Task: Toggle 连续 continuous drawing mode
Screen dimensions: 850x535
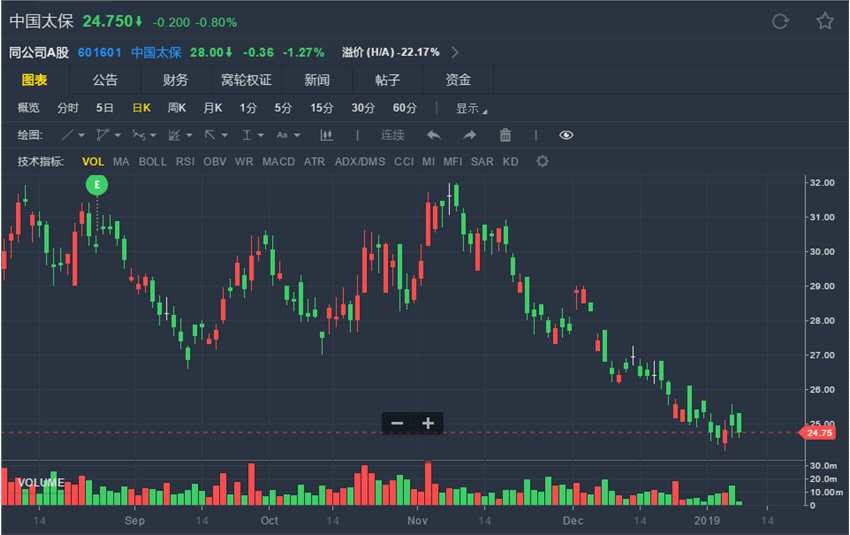Action: point(392,135)
